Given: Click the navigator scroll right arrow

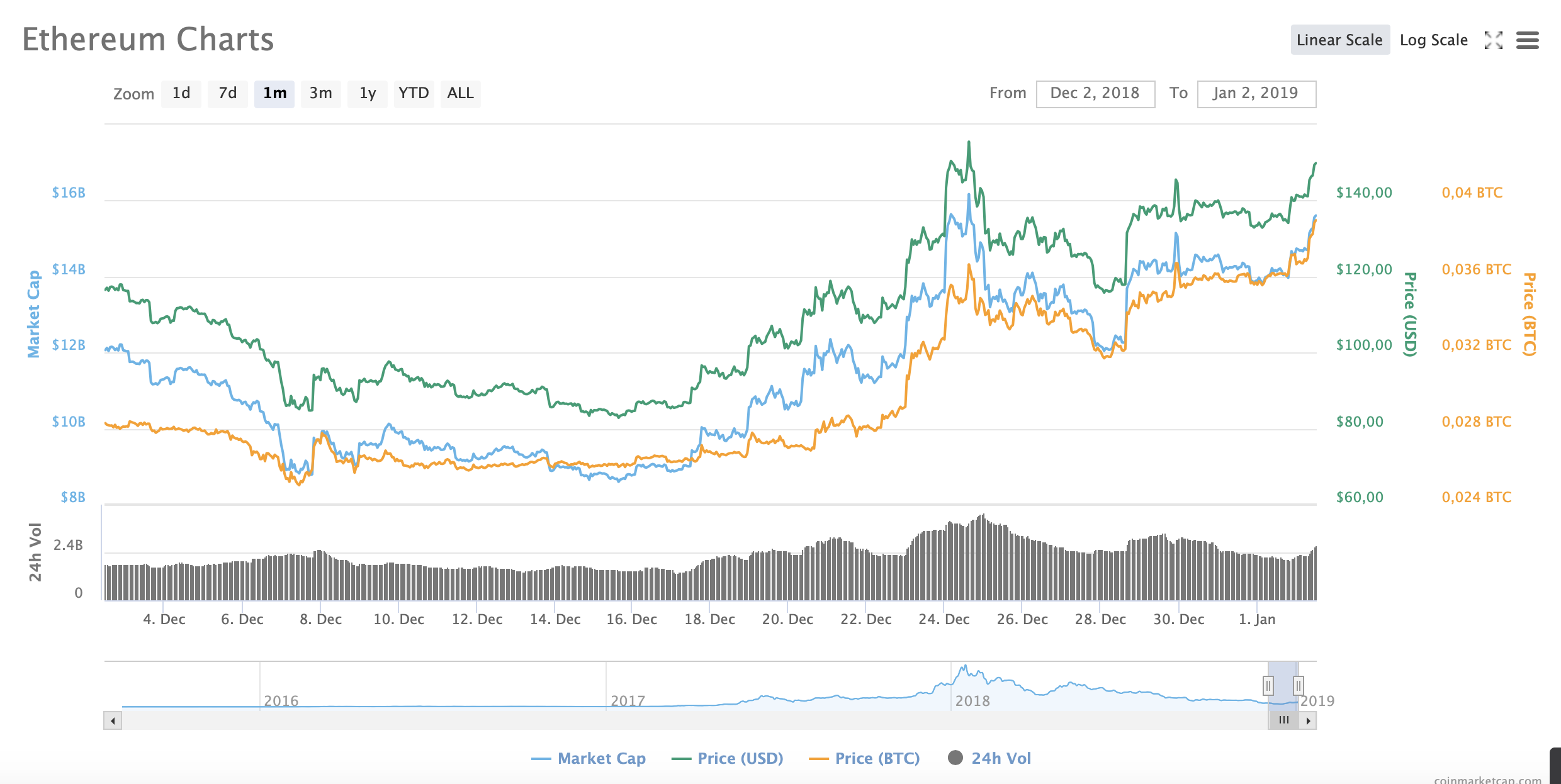Looking at the screenshot, I should click(1308, 720).
